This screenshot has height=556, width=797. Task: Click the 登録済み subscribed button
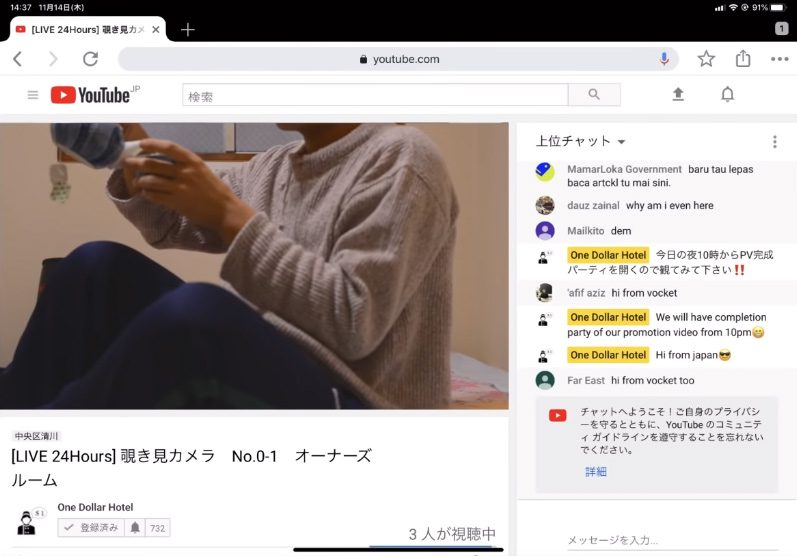pyautogui.click(x=91, y=528)
